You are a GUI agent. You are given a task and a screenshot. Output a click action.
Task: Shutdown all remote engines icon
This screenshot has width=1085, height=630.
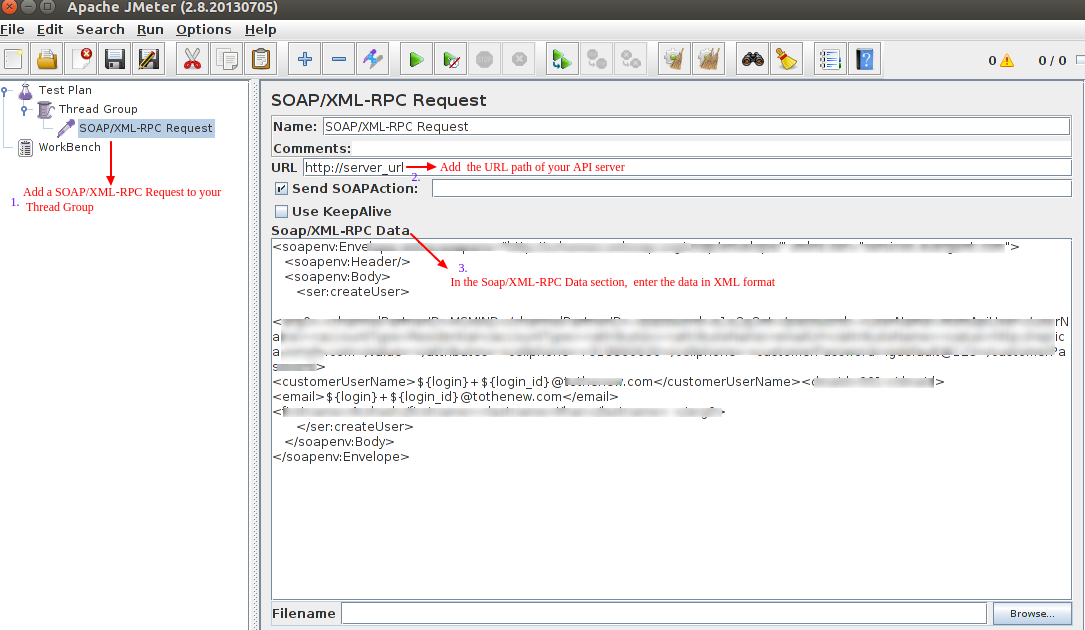click(630, 60)
